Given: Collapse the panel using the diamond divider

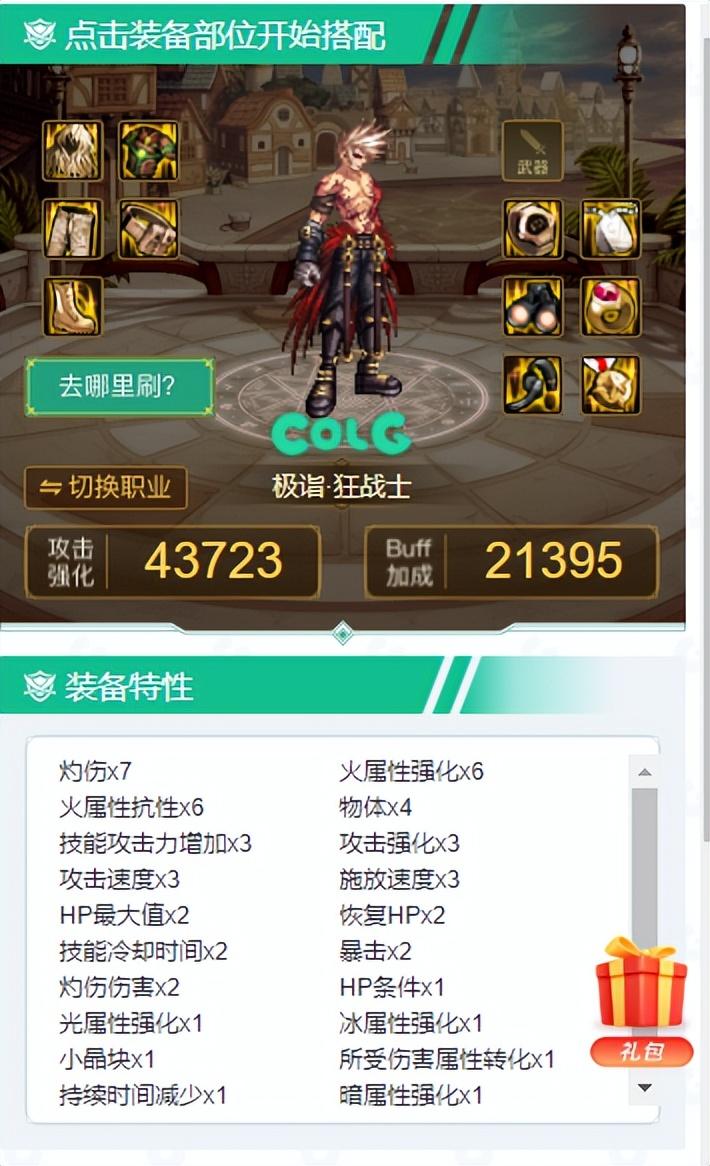Looking at the screenshot, I should click(x=343, y=634).
